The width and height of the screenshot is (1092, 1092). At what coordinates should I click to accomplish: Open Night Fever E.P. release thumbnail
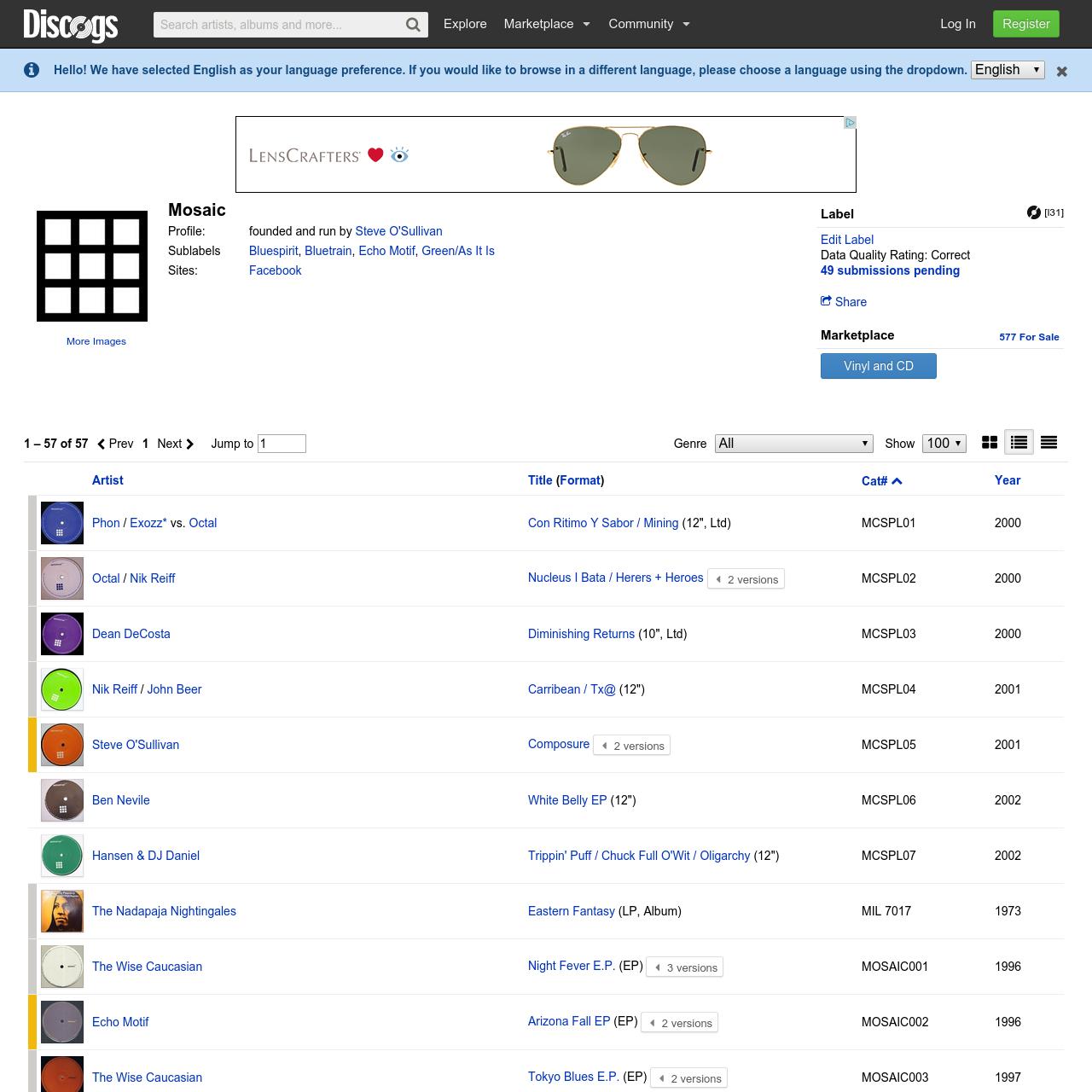tap(62, 967)
